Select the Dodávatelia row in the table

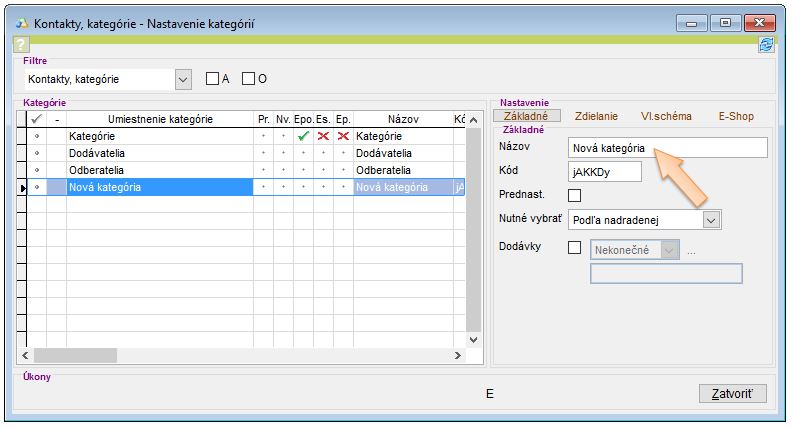click(x=160, y=152)
